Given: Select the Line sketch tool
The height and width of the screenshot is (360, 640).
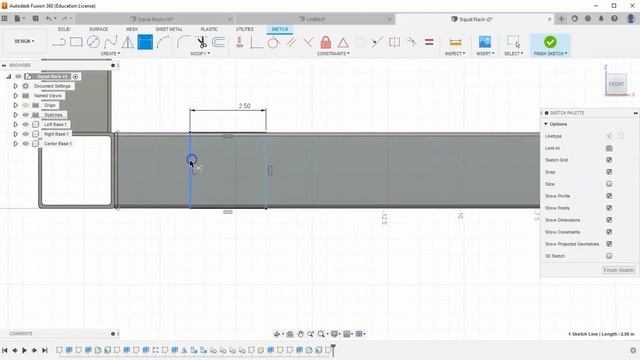Looking at the screenshot, I should [59, 42].
